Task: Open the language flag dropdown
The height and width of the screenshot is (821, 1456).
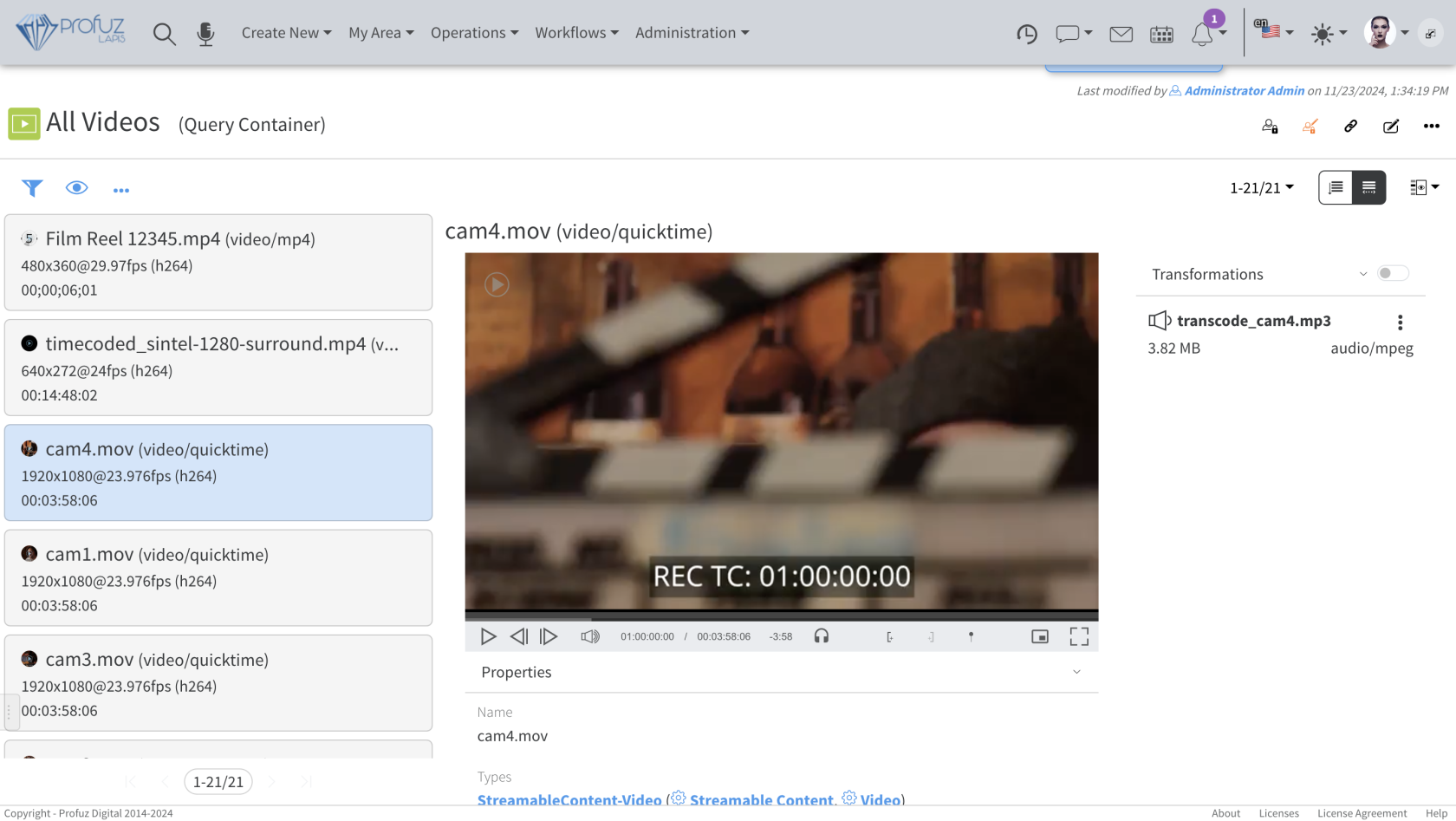Action: [x=1277, y=33]
